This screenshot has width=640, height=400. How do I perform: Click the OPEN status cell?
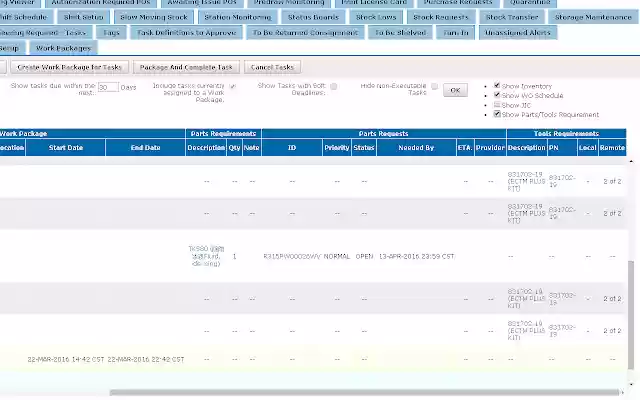point(364,256)
